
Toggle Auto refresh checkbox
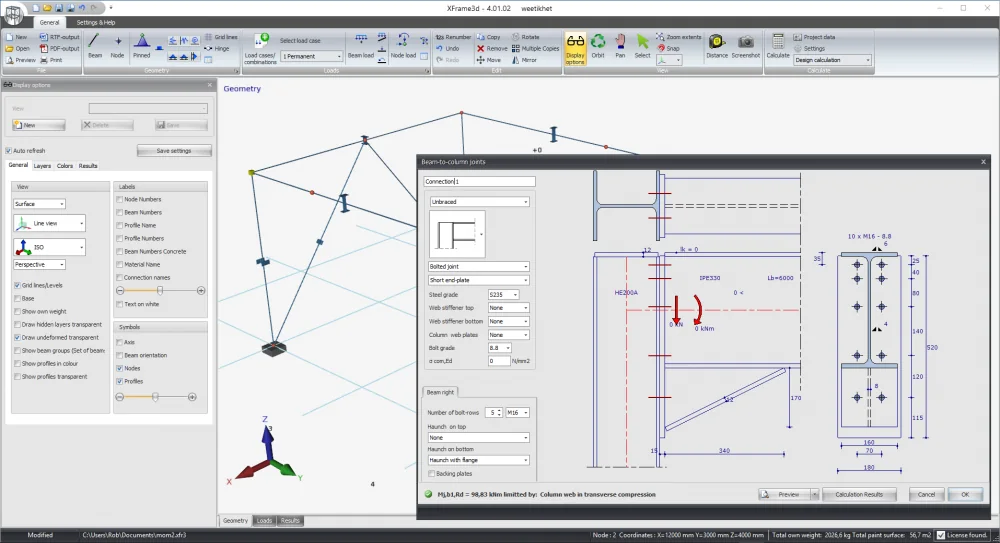9,151
